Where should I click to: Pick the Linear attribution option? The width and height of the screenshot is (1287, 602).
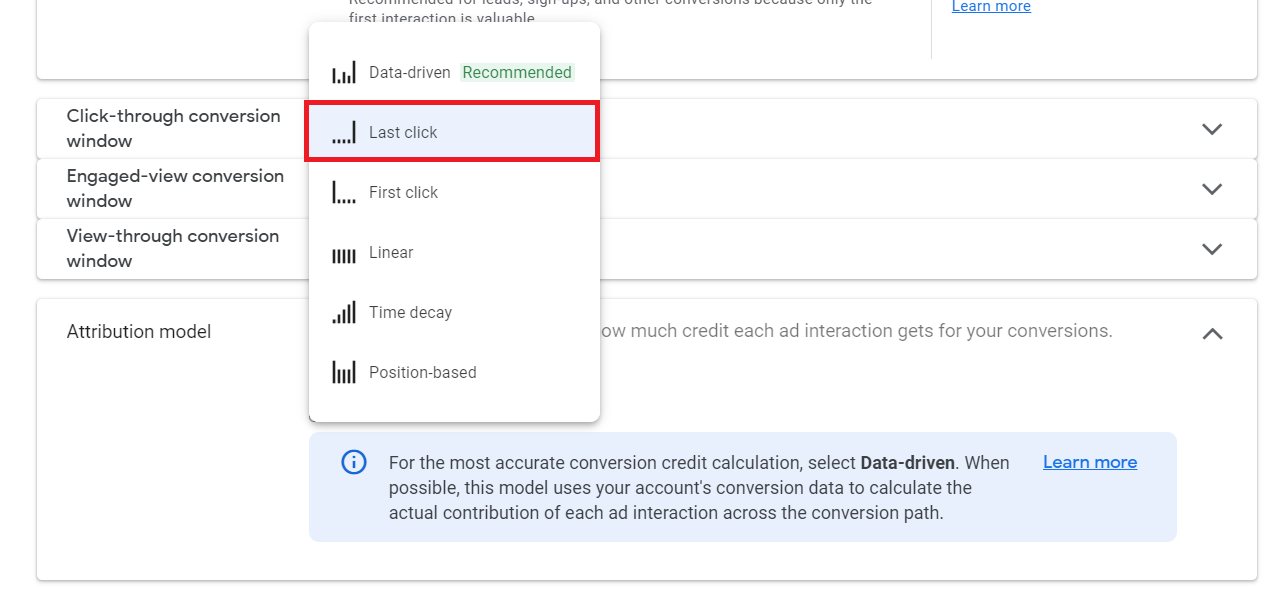454,252
